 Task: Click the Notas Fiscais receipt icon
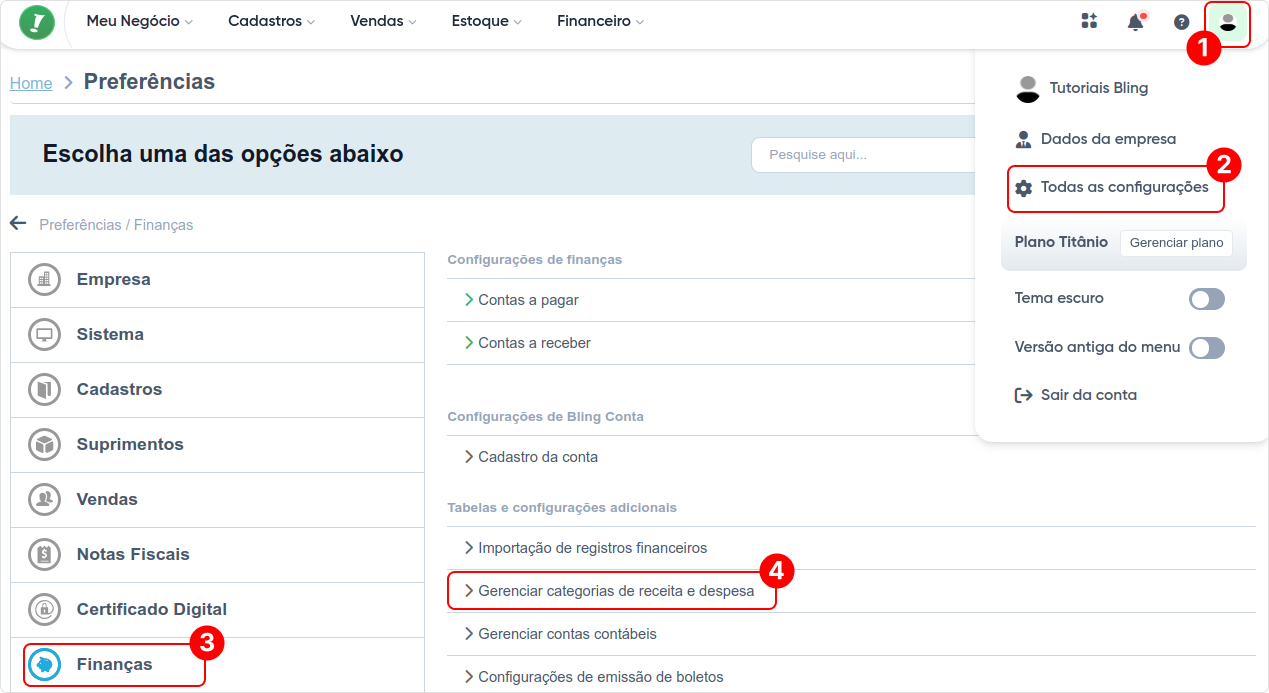tap(44, 555)
